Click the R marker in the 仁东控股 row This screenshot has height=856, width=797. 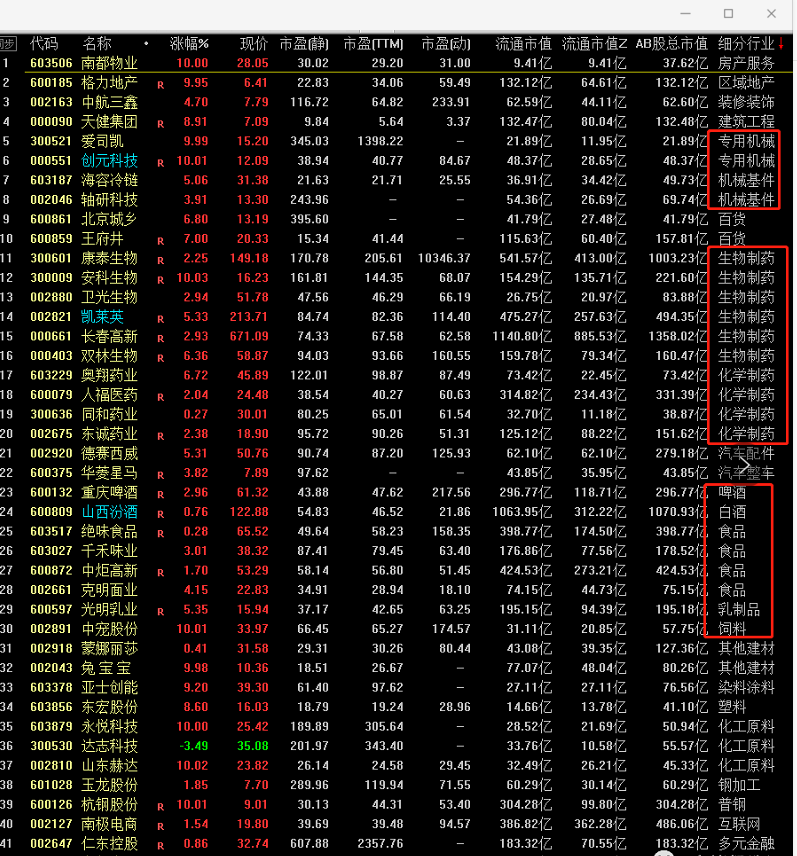pyautogui.click(x=160, y=846)
